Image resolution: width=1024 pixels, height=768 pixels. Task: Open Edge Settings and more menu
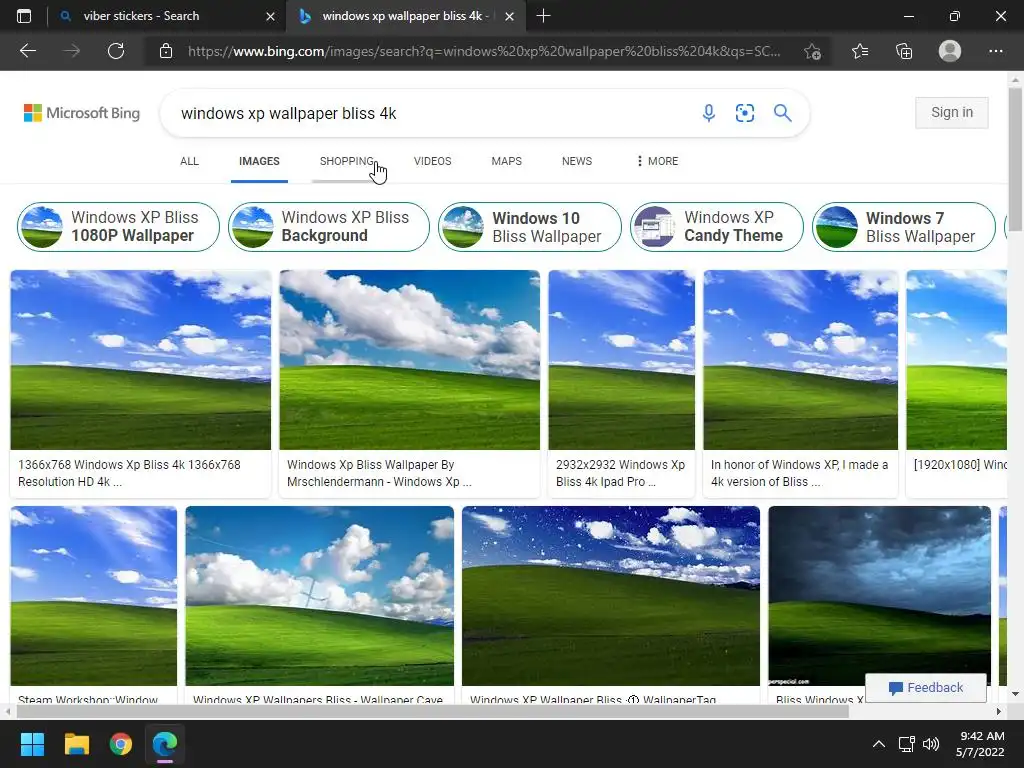995,51
